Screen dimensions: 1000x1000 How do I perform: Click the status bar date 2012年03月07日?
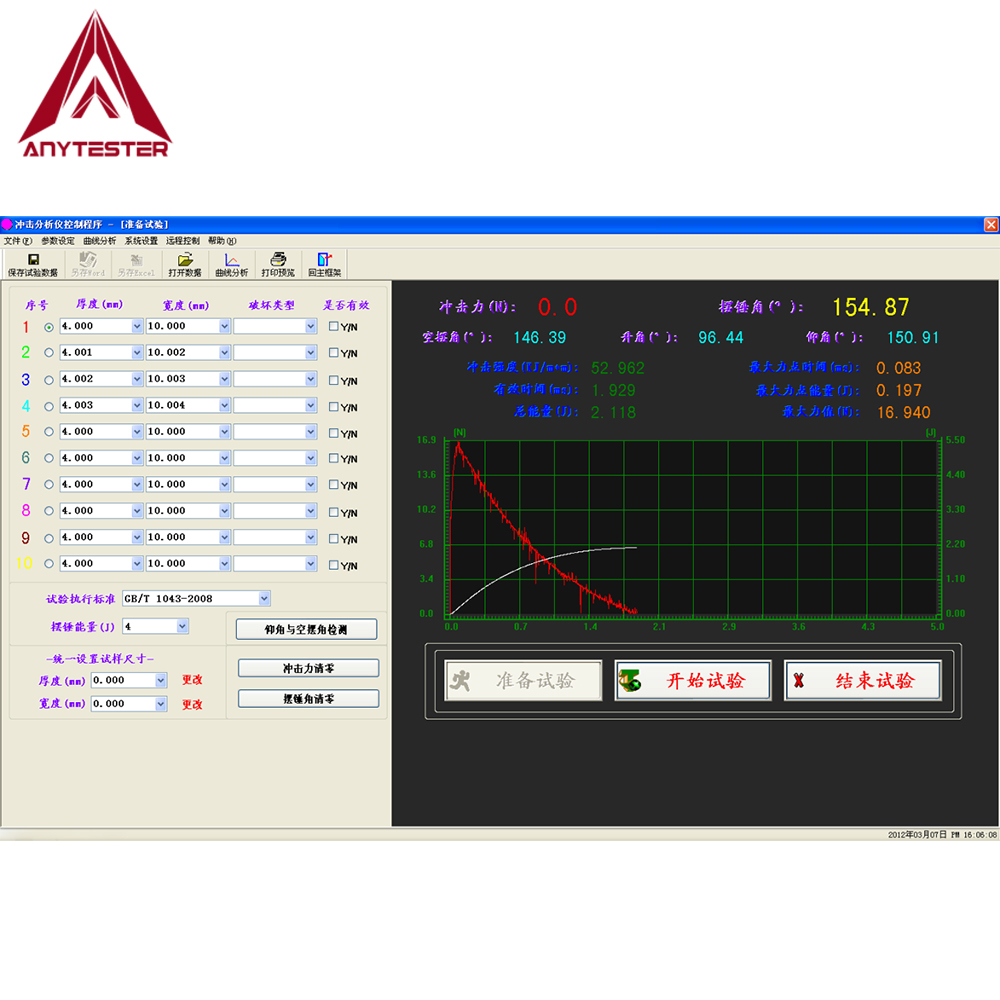(x=917, y=835)
